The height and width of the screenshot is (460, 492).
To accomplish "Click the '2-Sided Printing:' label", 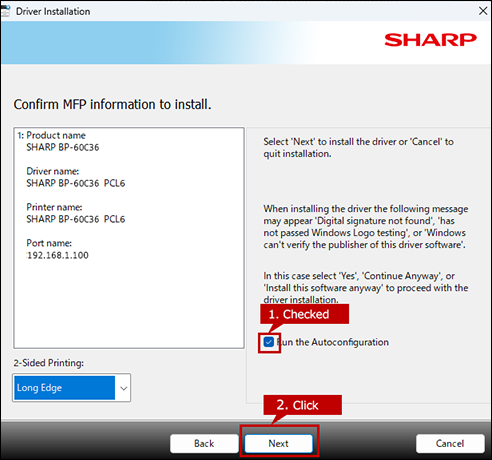I will pos(49,363).
